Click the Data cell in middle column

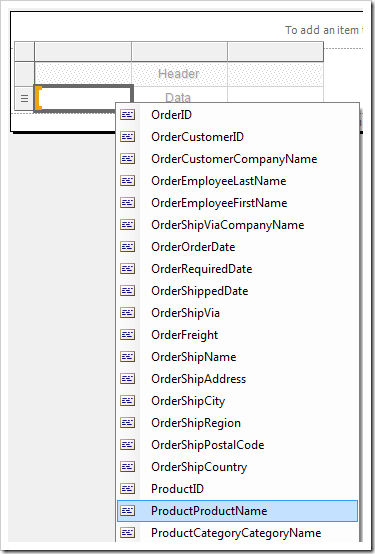(179, 95)
